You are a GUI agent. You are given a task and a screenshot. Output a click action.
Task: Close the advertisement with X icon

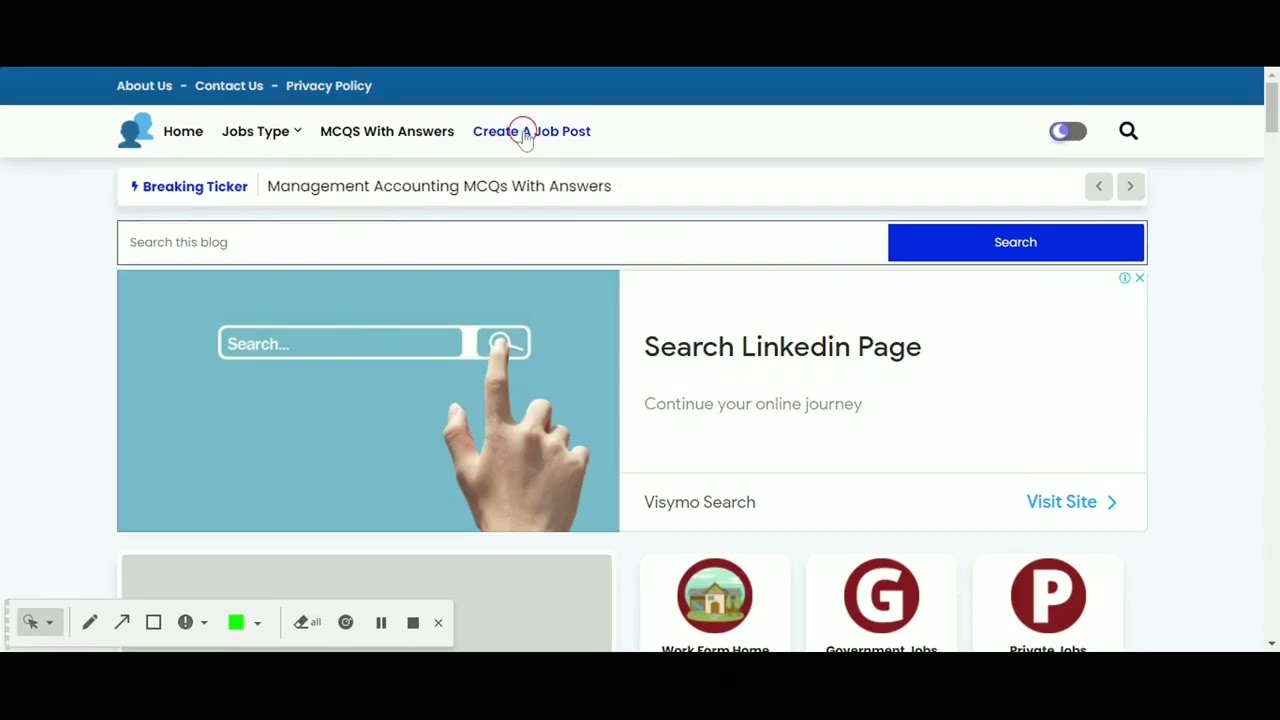tap(1139, 278)
